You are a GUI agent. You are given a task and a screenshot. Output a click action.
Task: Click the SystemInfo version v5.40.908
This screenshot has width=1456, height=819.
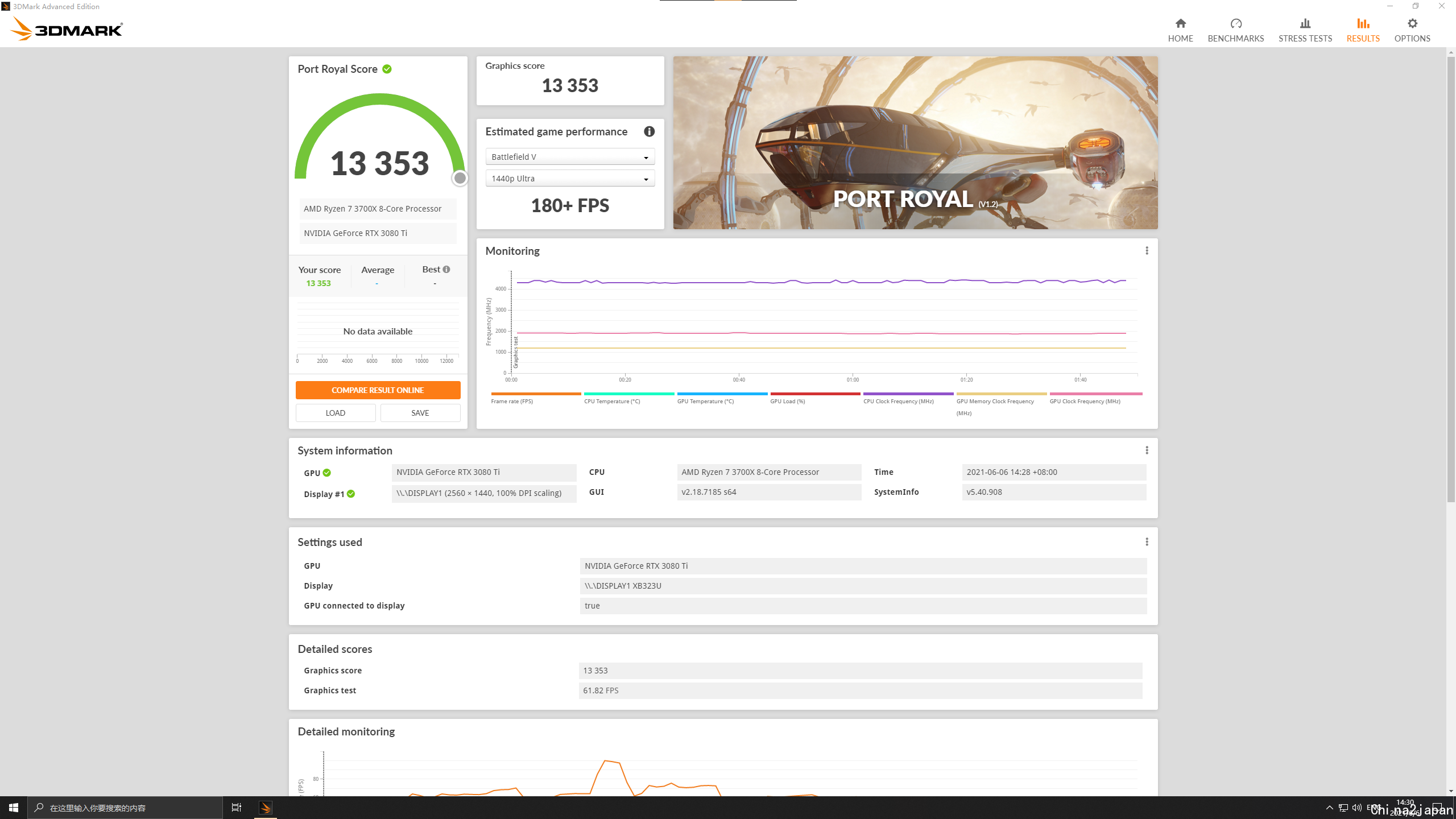[1053, 492]
